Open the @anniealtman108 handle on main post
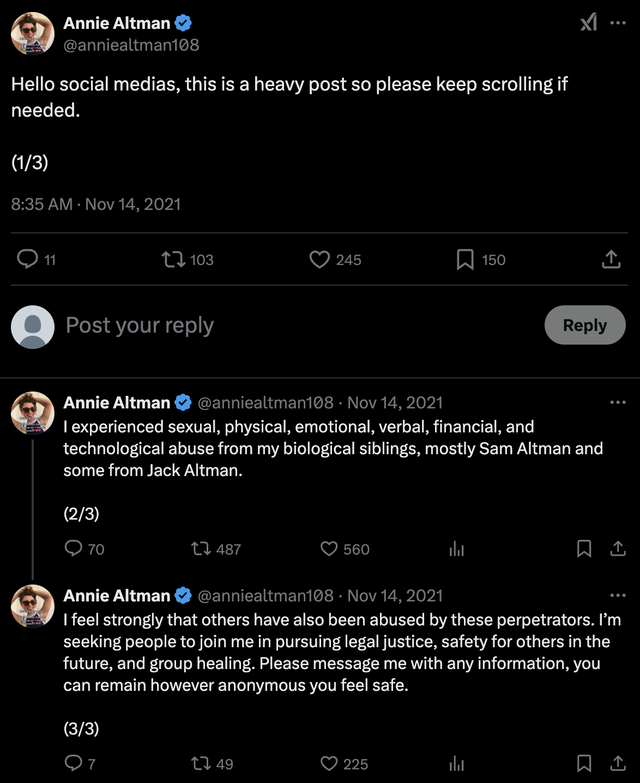 pyautogui.click(x=131, y=44)
